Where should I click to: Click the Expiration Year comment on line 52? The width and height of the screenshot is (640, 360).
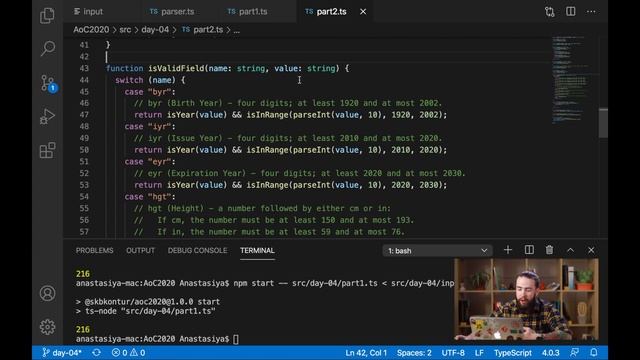coord(300,173)
